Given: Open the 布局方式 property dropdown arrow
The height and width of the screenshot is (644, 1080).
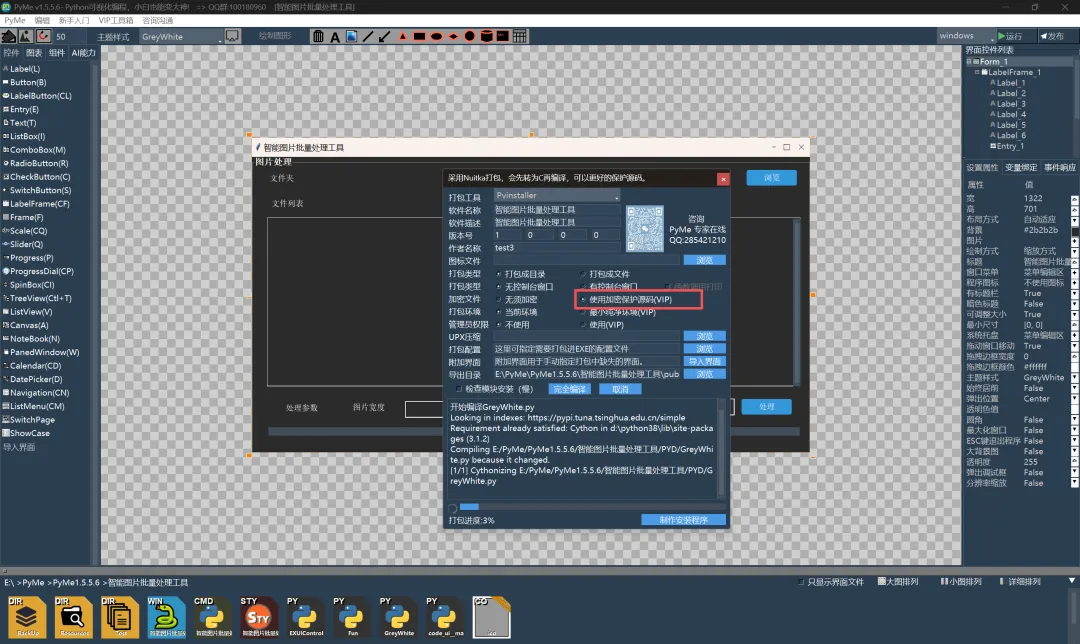Looking at the screenshot, I should pos(1074,220).
